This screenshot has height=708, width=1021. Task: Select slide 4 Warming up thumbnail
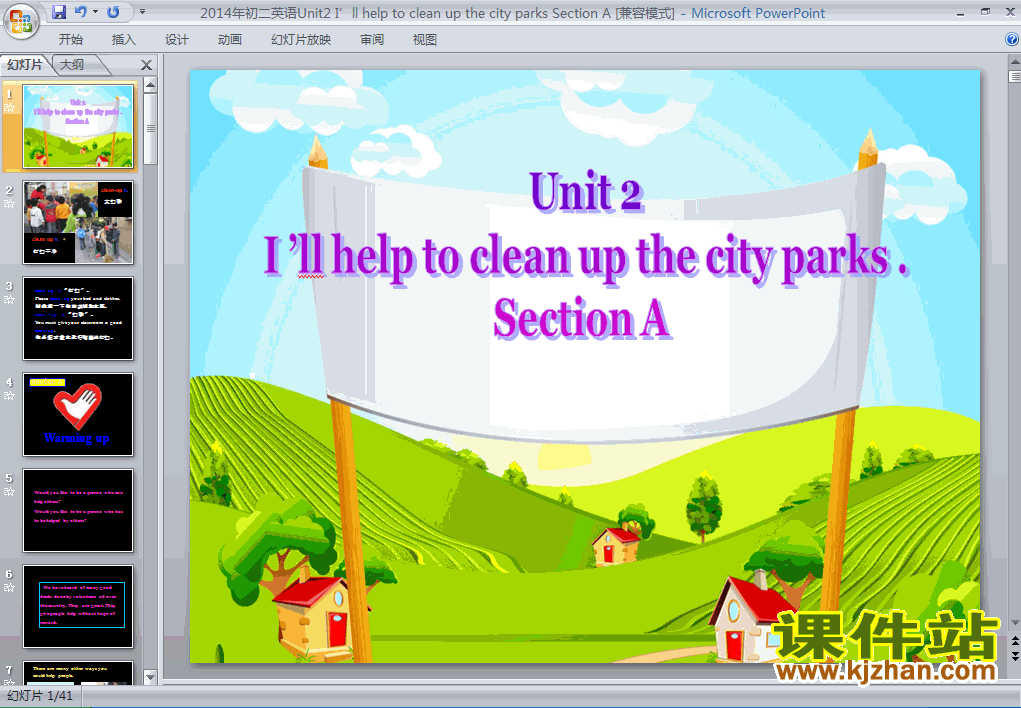click(x=78, y=414)
